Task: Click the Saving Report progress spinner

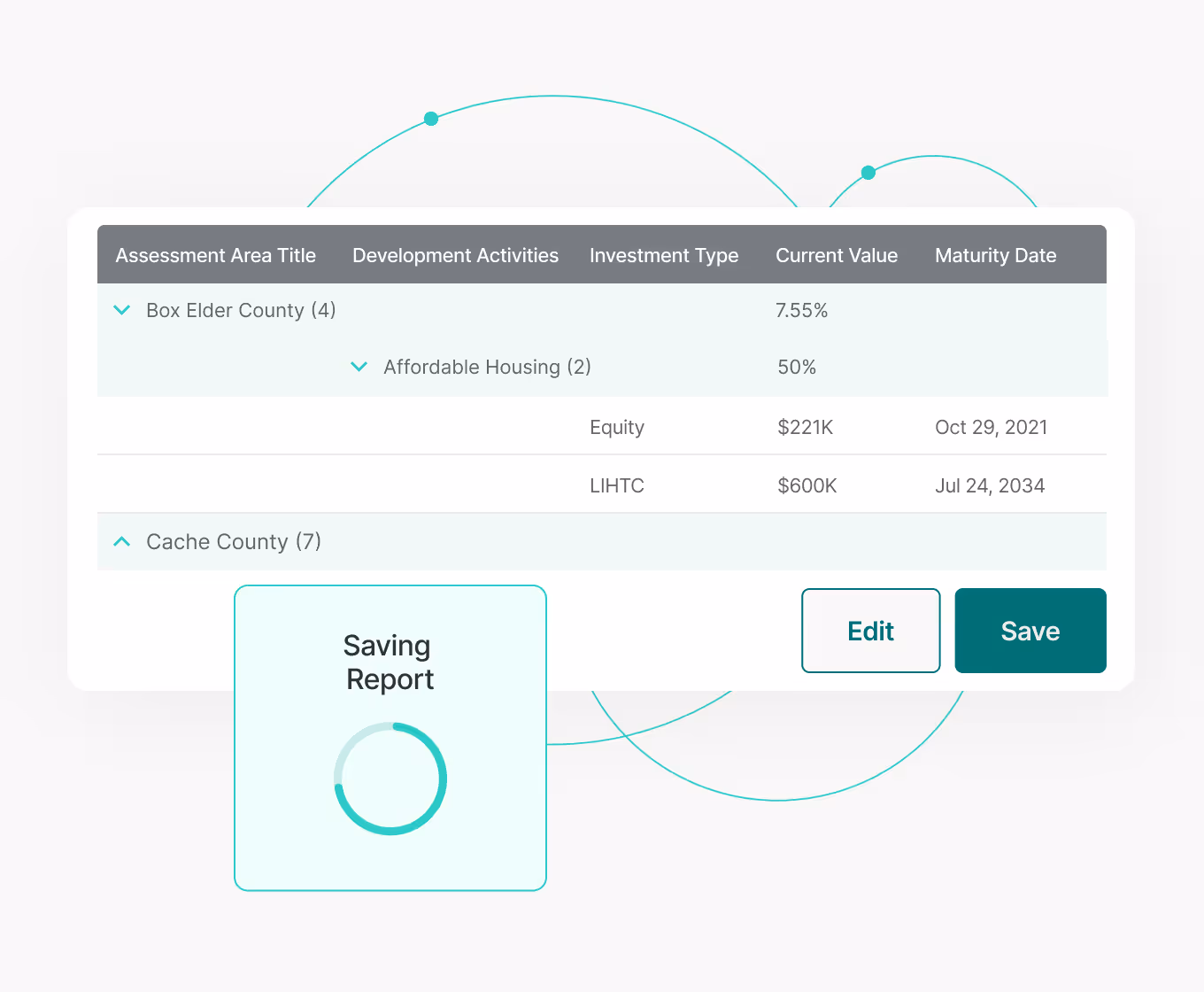Action: (x=390, y=779)
